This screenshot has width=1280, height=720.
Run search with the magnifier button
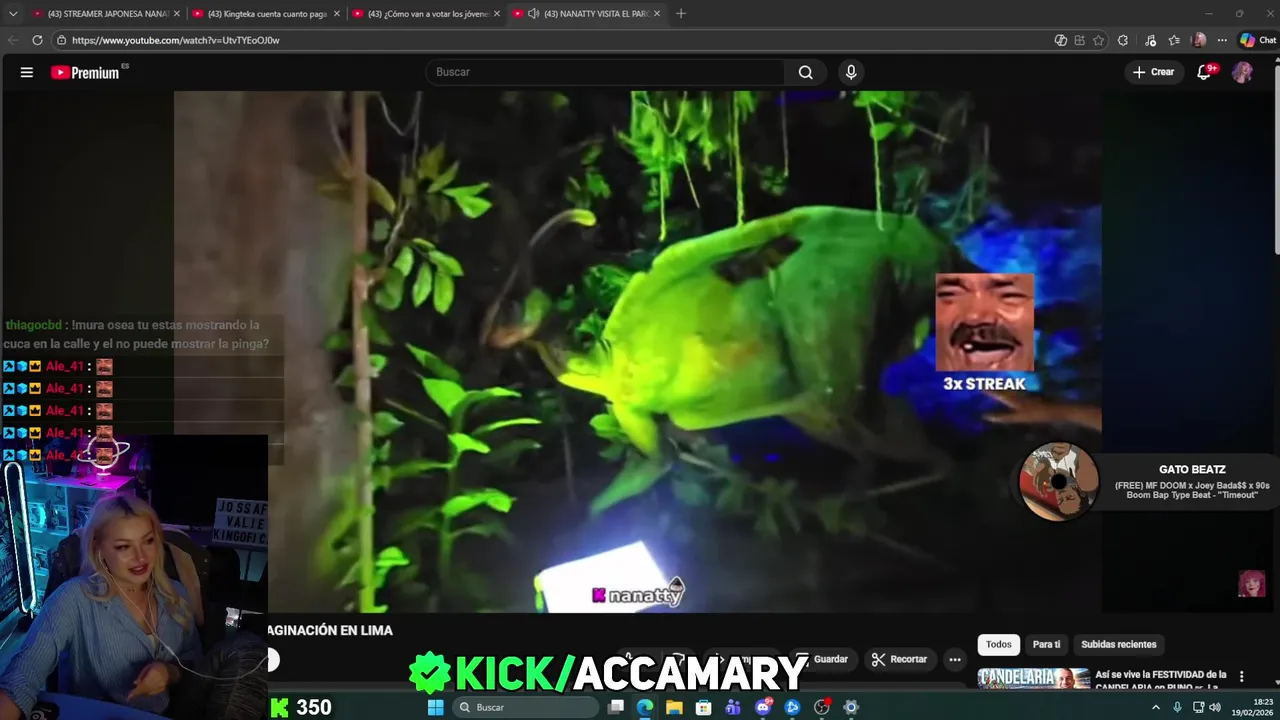(806, 72)
